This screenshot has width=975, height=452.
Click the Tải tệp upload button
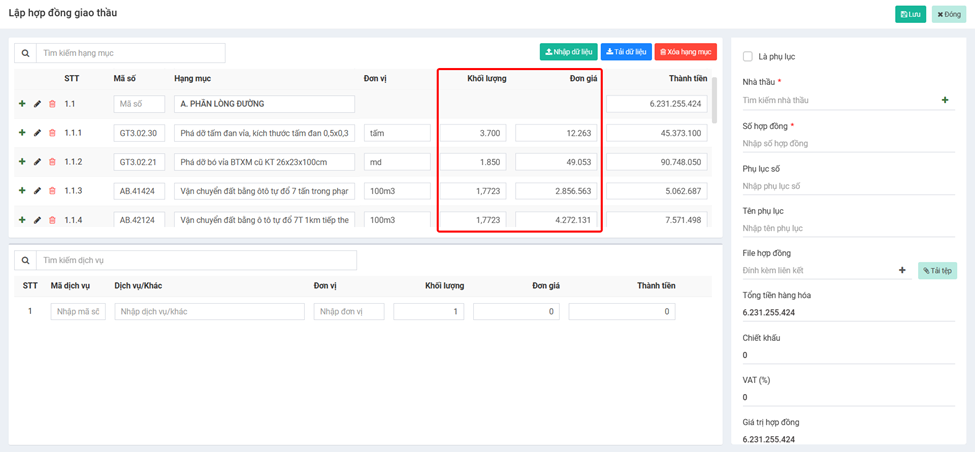937,270
